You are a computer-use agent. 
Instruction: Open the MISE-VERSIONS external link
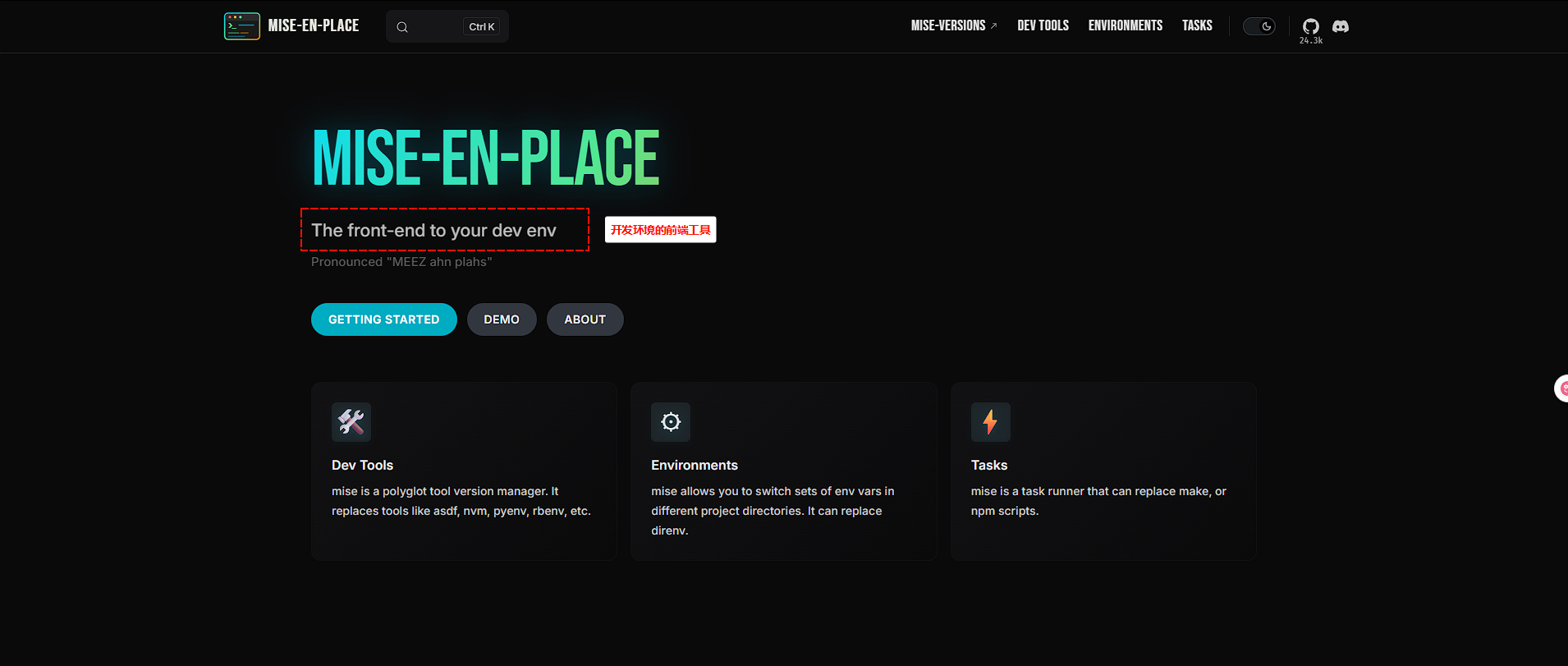(x=953, y=26)
